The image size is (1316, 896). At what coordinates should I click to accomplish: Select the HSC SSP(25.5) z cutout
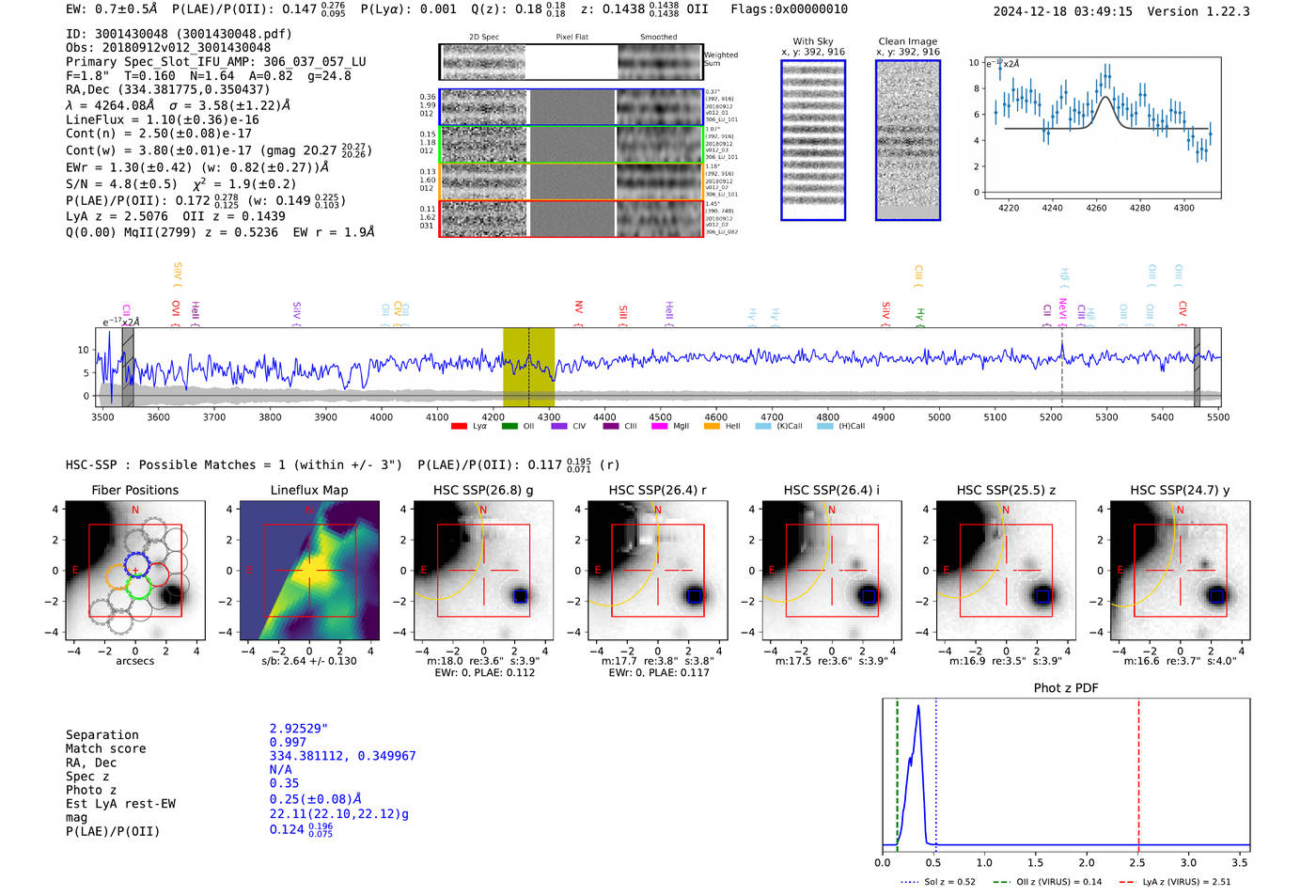coord(1006,571)
